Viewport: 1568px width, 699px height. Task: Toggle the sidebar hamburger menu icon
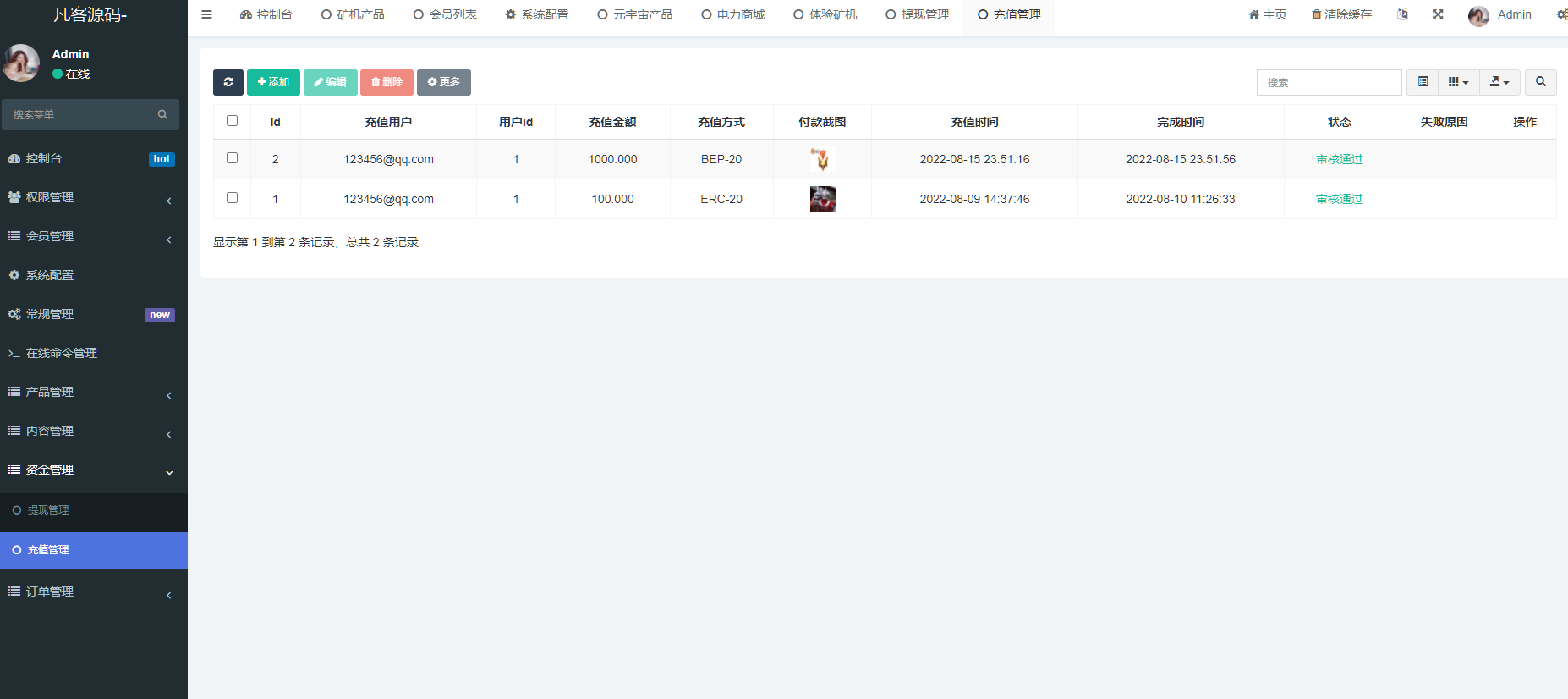(x=206, y=14)
